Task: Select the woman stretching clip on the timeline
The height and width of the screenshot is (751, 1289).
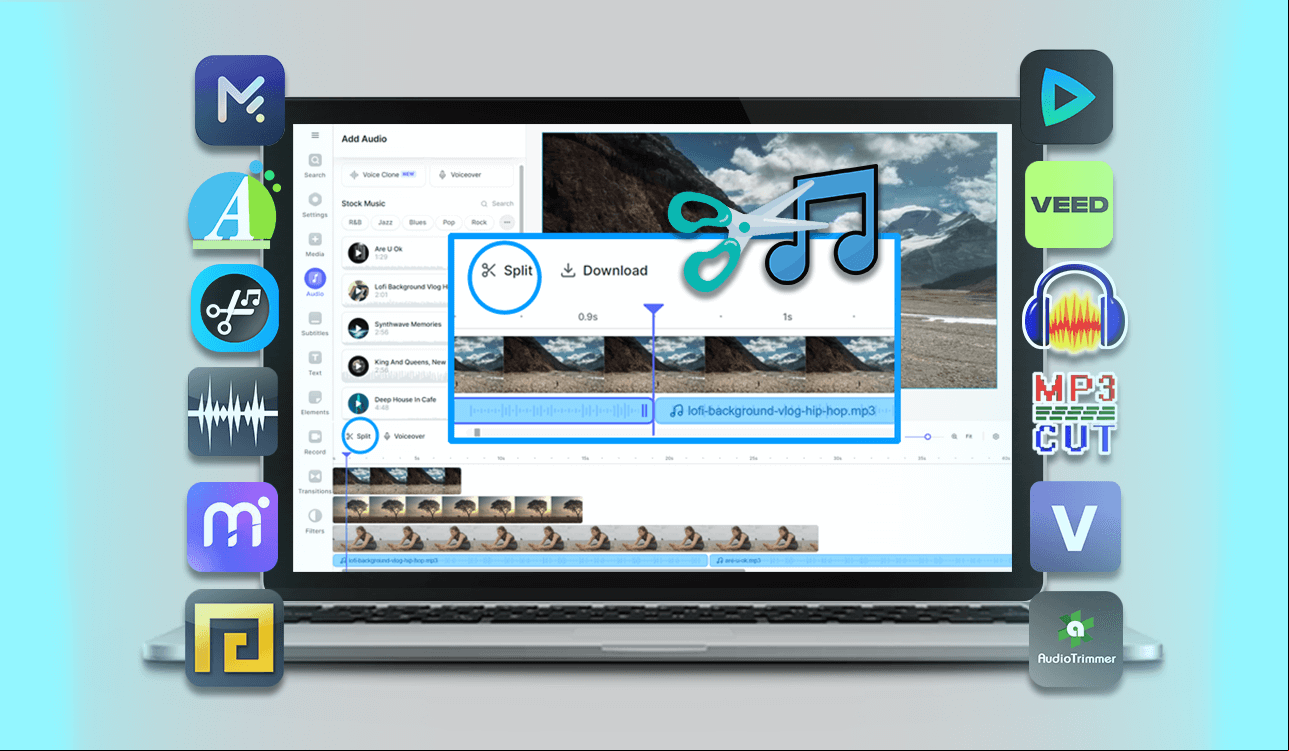Action: point(576,538)
